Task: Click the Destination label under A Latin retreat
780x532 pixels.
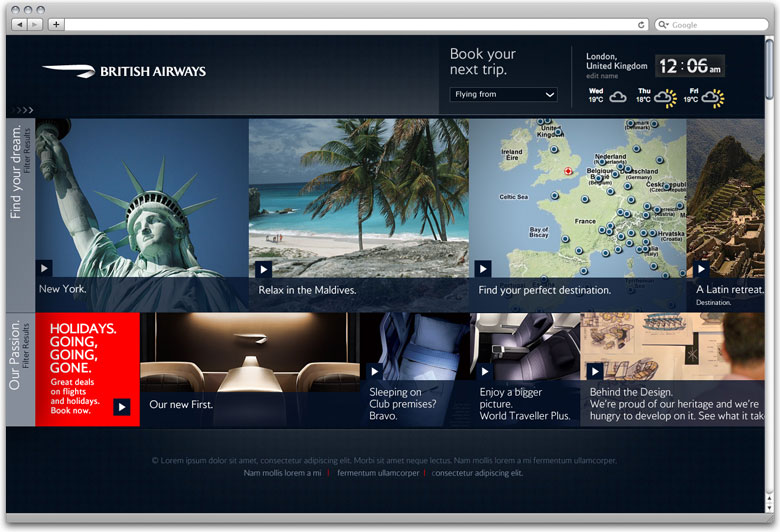Action: pos(713,303)
